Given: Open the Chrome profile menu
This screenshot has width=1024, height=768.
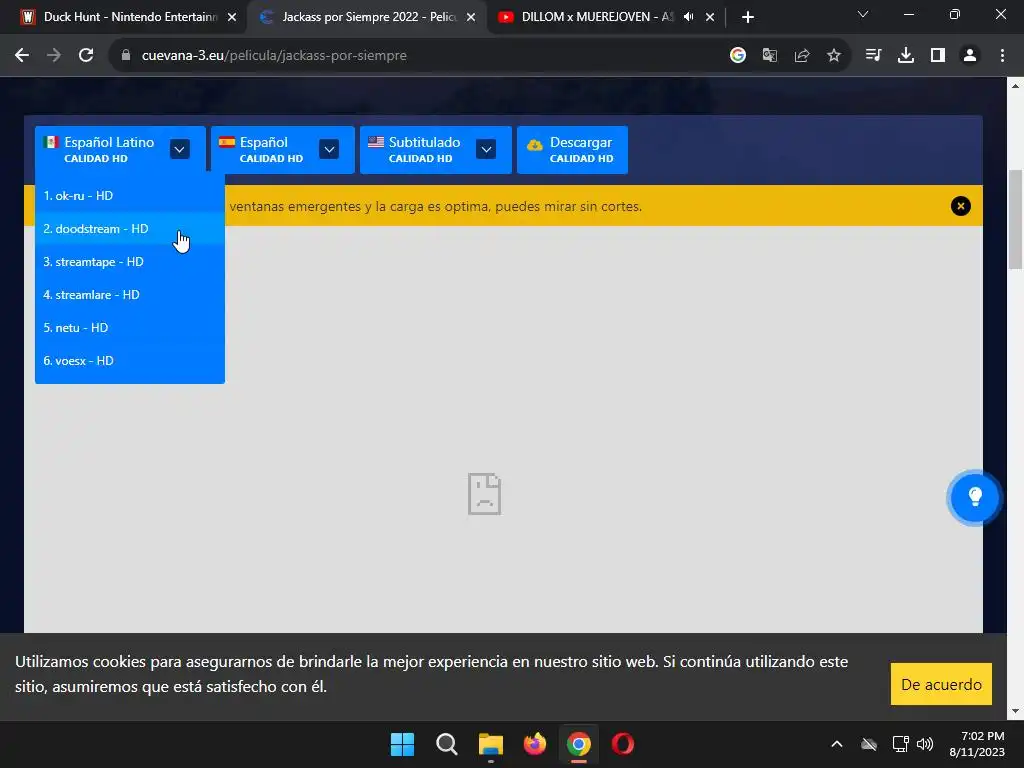Looking at the screenshot, I should point(970,56).
